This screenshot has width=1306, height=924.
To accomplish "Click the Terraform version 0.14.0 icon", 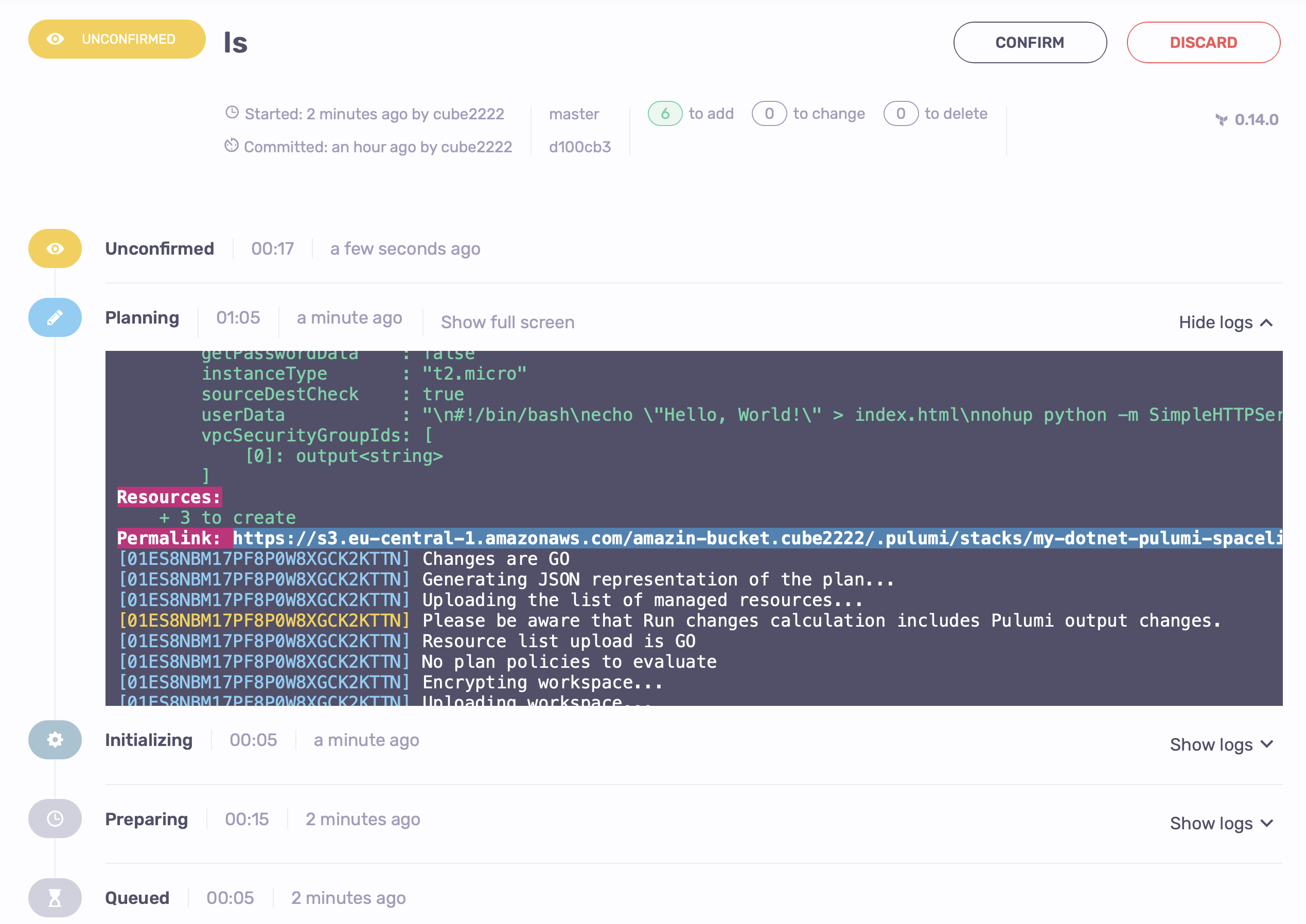I will [1221, 119].
